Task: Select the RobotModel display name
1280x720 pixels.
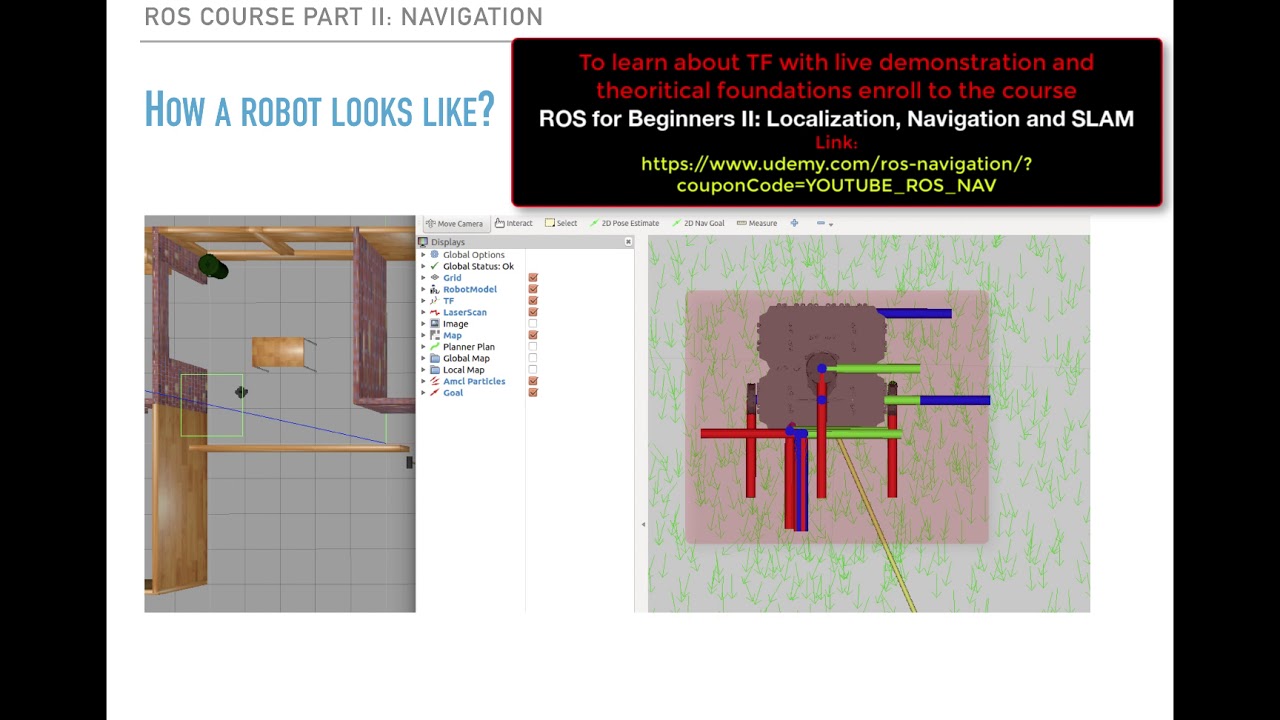Action: click(470, 289)
